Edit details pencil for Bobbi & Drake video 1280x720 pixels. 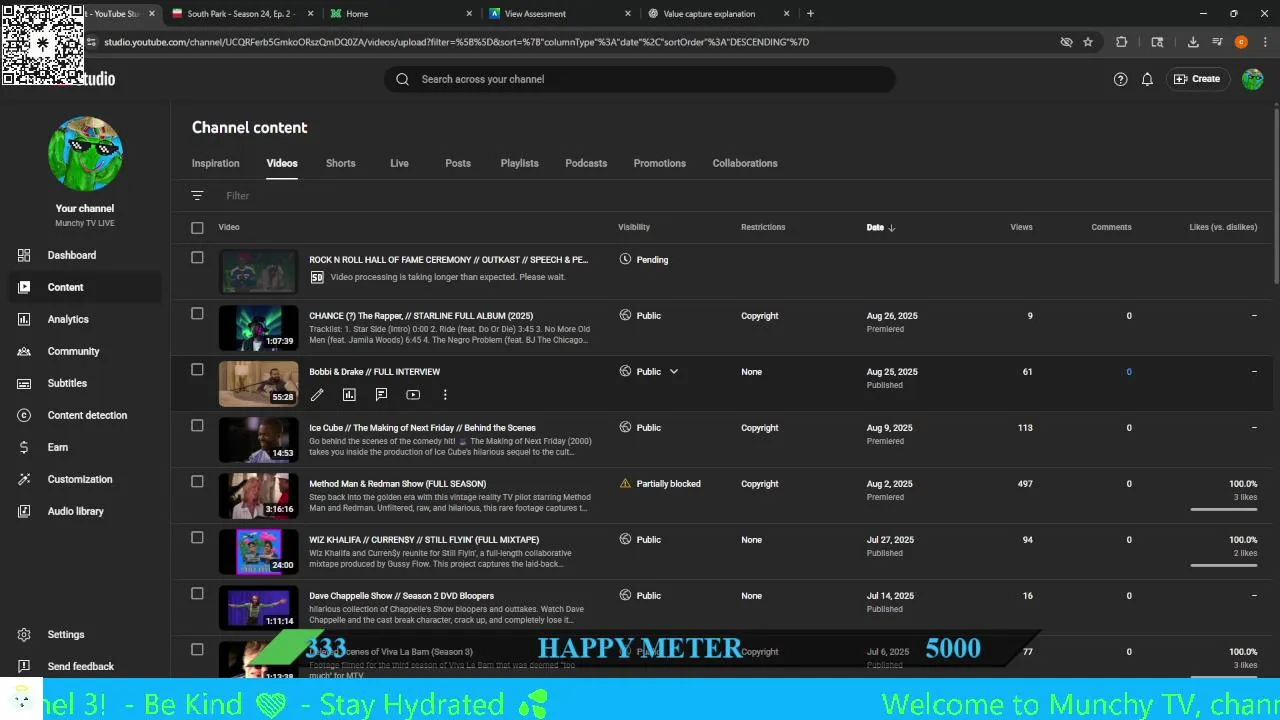point(317,395)
